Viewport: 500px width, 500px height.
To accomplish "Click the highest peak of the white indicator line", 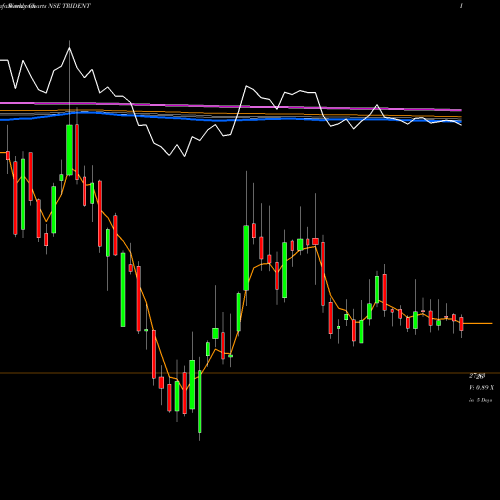I will point(69,48).
